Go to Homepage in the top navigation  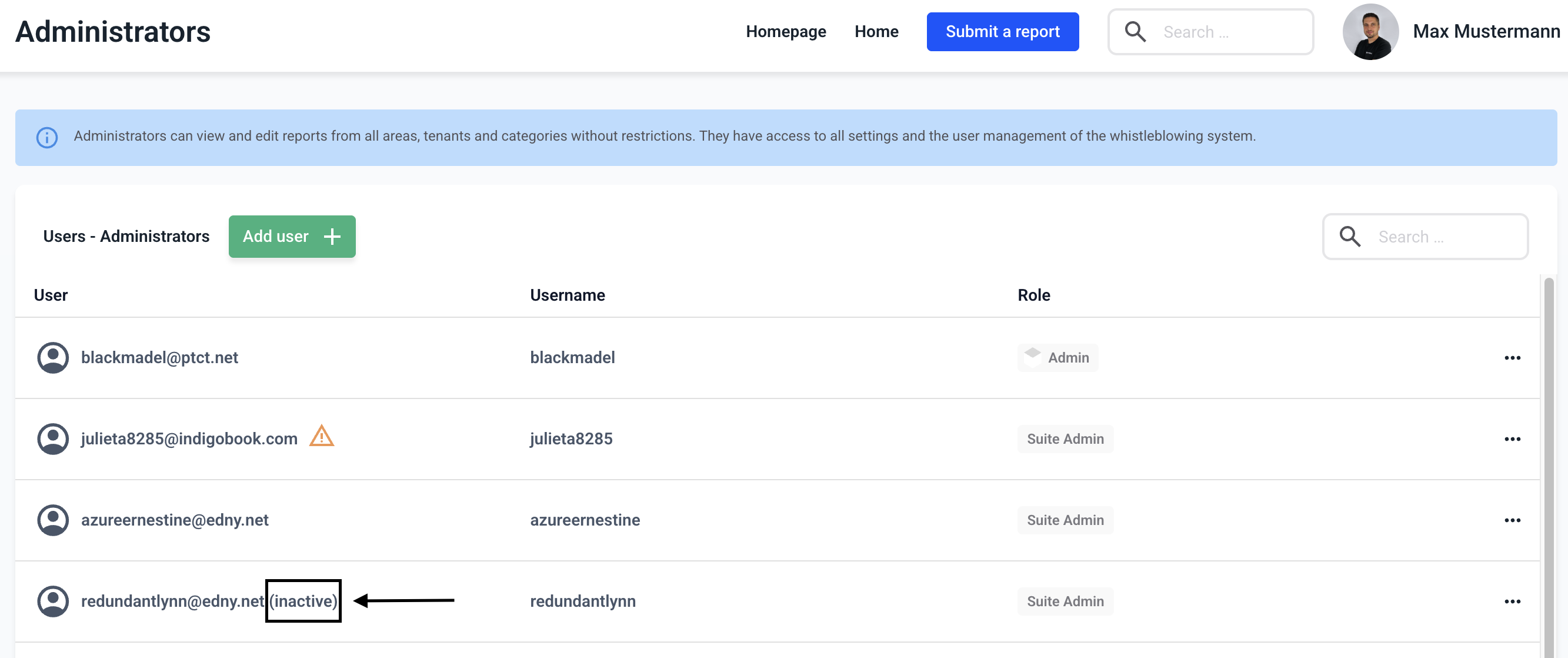point(785,32)
